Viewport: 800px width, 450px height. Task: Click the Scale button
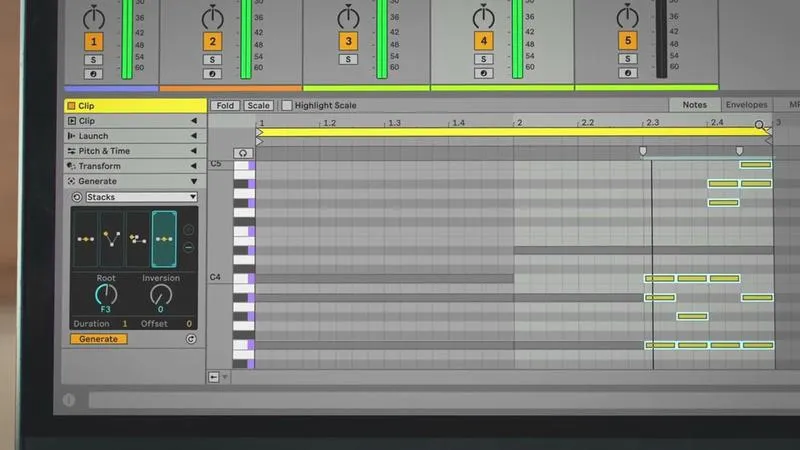click(x=258, y=106)
